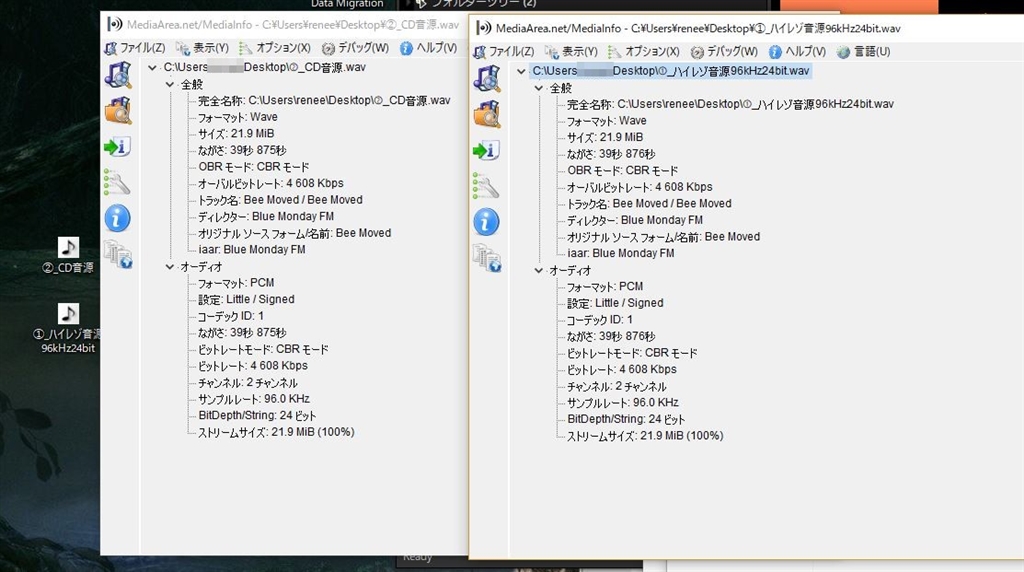
Task: Click the Export arrow icon in the left MediaInfo sidebar
Action: point(118,146)
